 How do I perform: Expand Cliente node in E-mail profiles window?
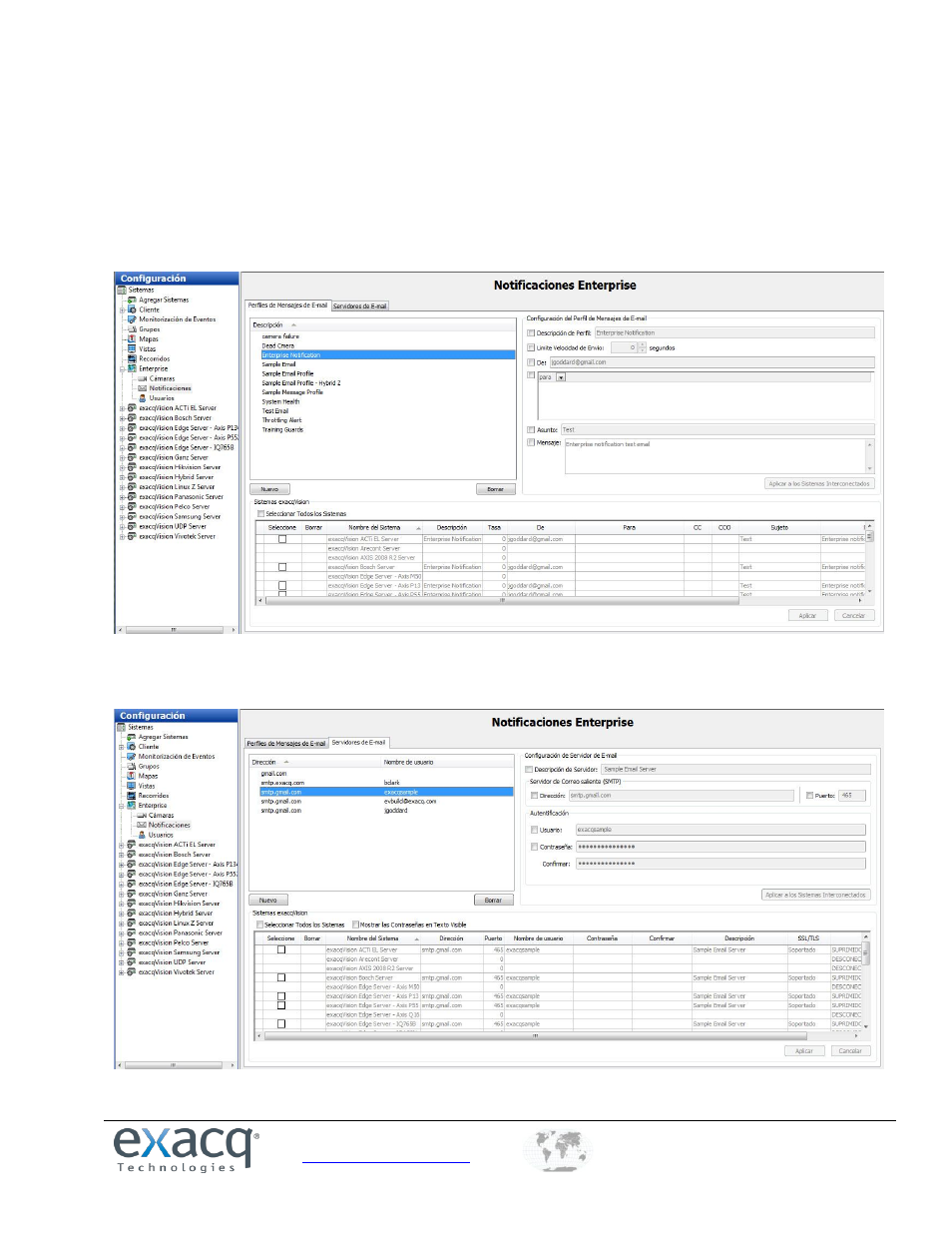[x=122, y=309]
